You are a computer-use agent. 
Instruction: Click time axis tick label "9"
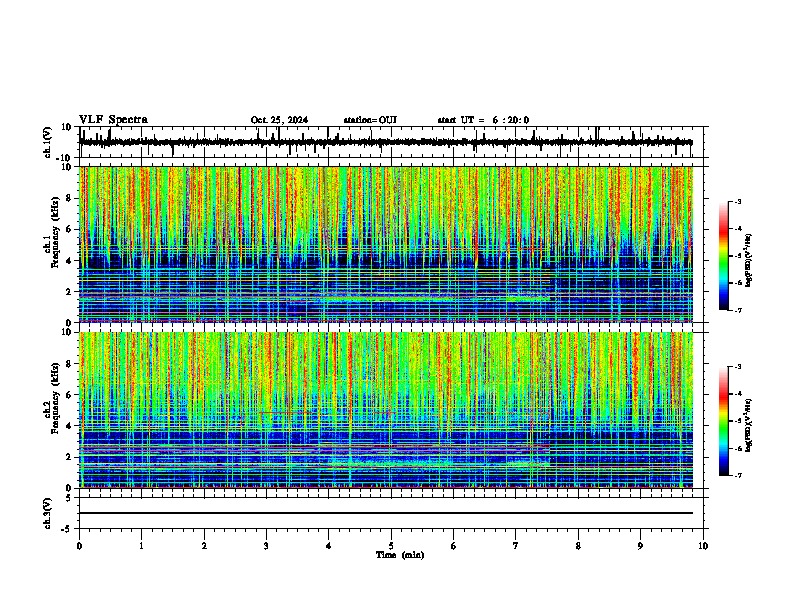640,546
